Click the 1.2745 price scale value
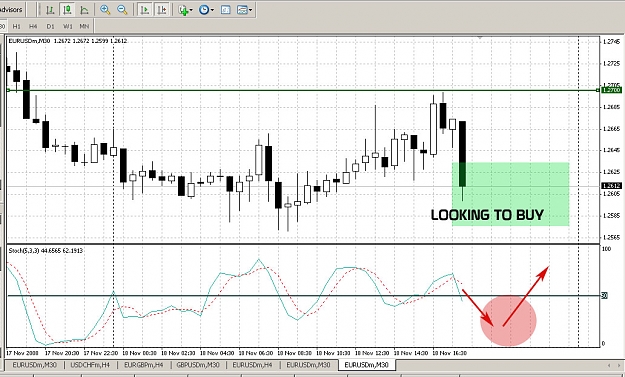 pos(611,41)
